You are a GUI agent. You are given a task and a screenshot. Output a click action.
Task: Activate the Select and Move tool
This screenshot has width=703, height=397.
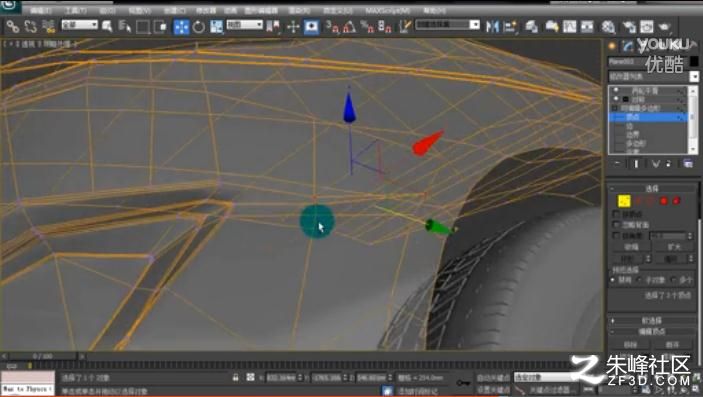pyautogui.click(x=181, y=26)
